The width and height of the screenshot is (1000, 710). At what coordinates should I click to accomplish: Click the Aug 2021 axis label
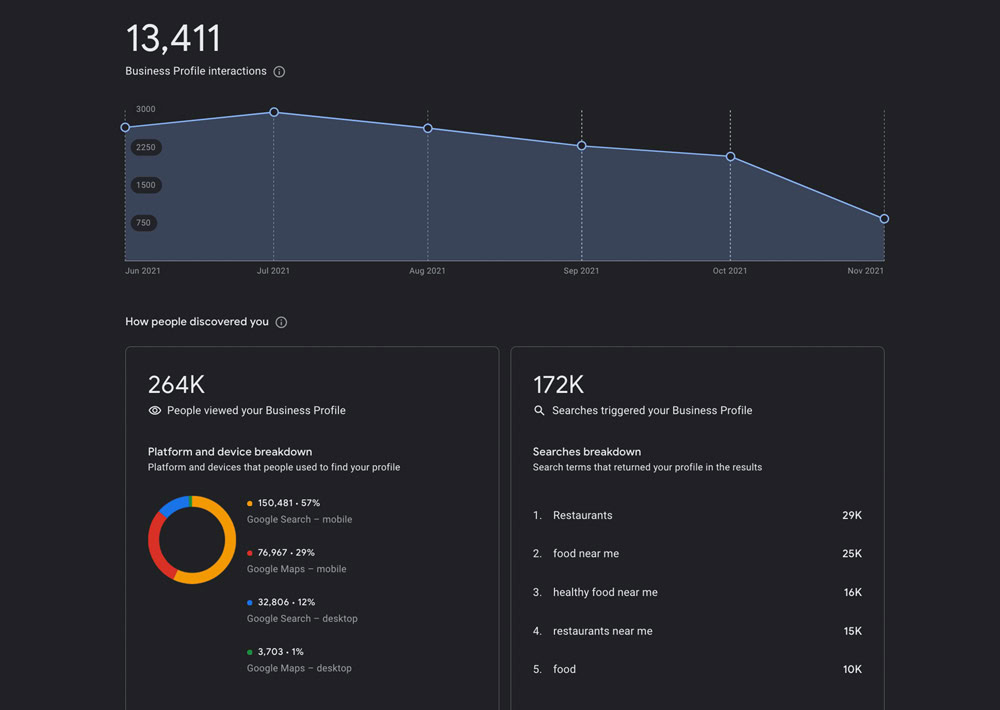coord(427,270)
